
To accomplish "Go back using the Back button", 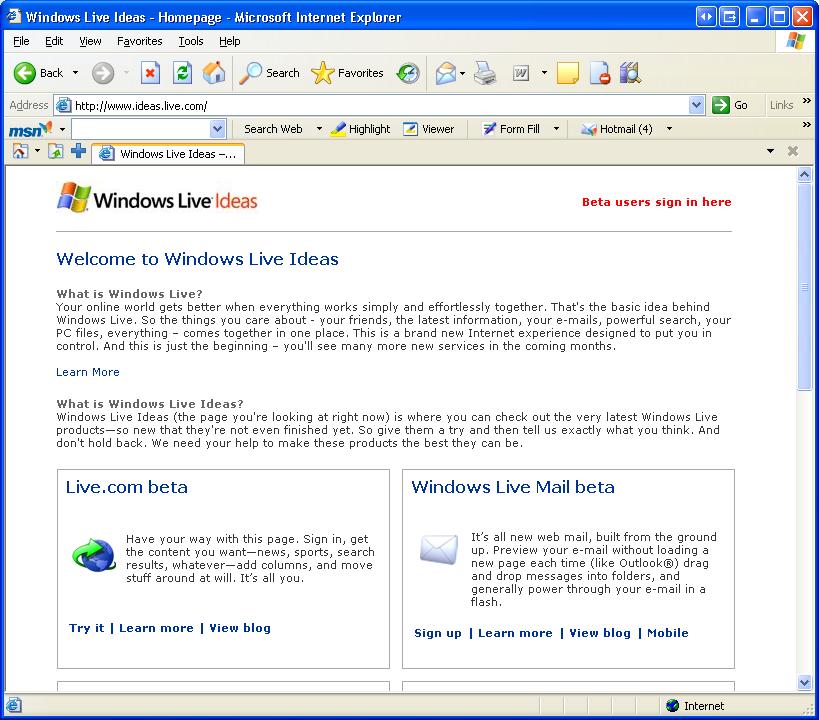I will pos(38,73).
